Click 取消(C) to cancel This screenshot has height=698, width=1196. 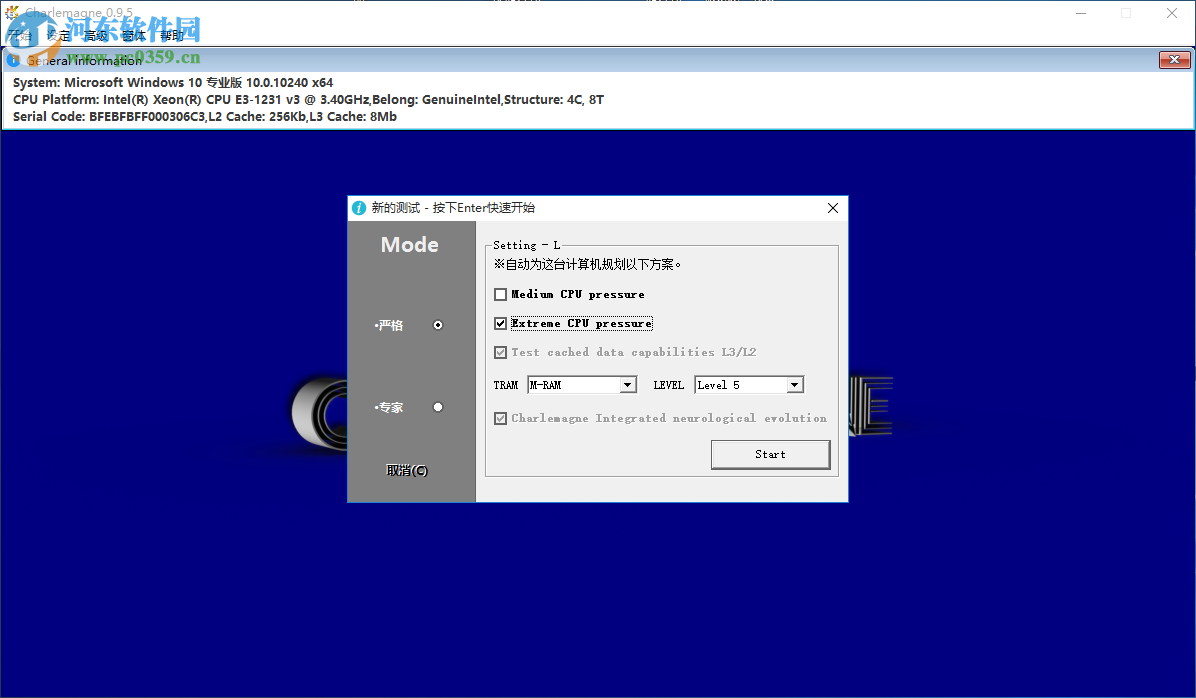(x=407, y=471)
